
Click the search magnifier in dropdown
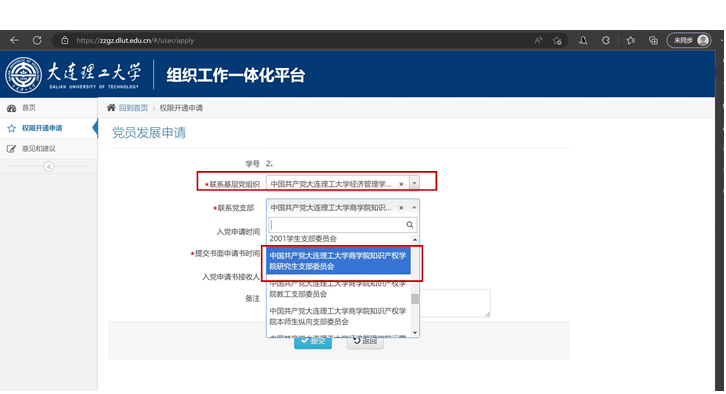click(x=410, y=225)
